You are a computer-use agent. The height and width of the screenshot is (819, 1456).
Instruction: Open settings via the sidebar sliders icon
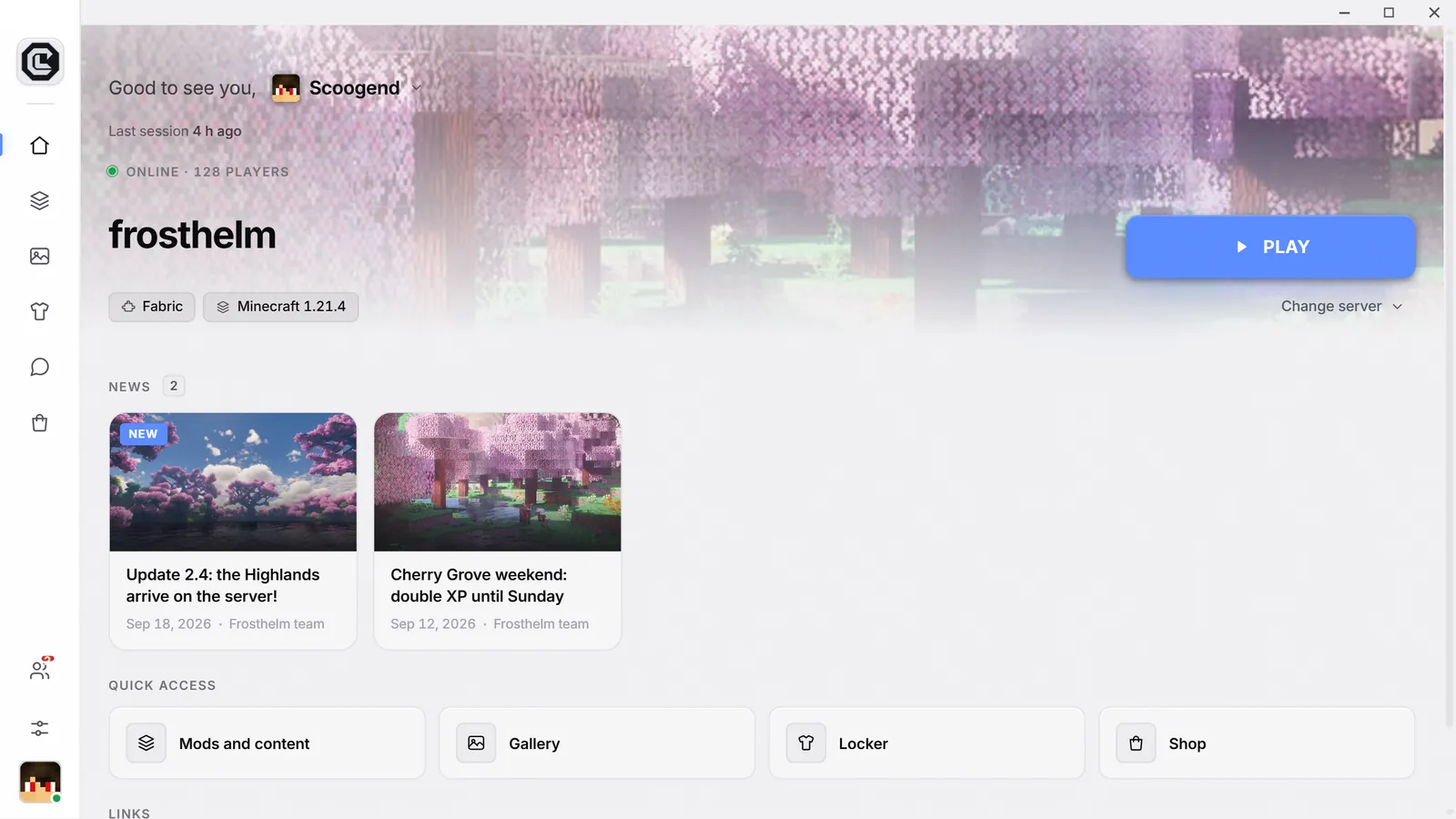pyautogui.click(x=40, y=728)
